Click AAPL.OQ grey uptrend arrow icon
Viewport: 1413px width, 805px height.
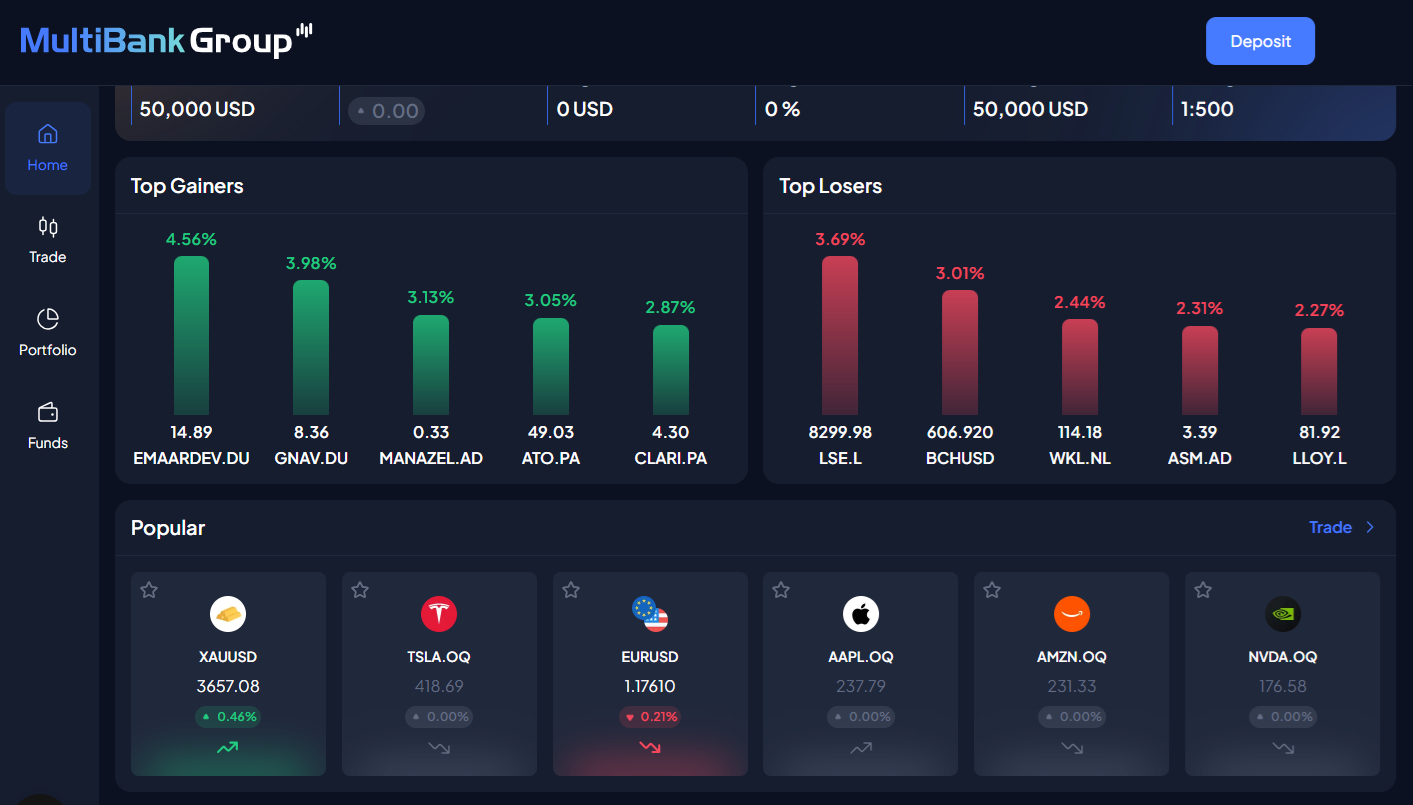point(861,747)
